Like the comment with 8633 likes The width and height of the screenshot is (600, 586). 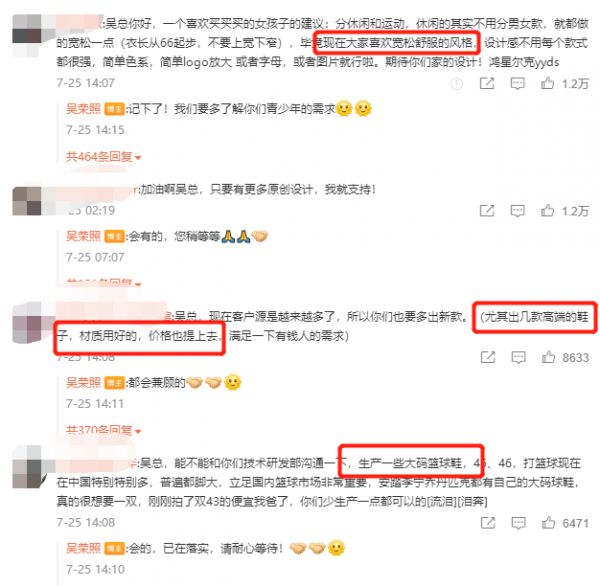[548, 357]
